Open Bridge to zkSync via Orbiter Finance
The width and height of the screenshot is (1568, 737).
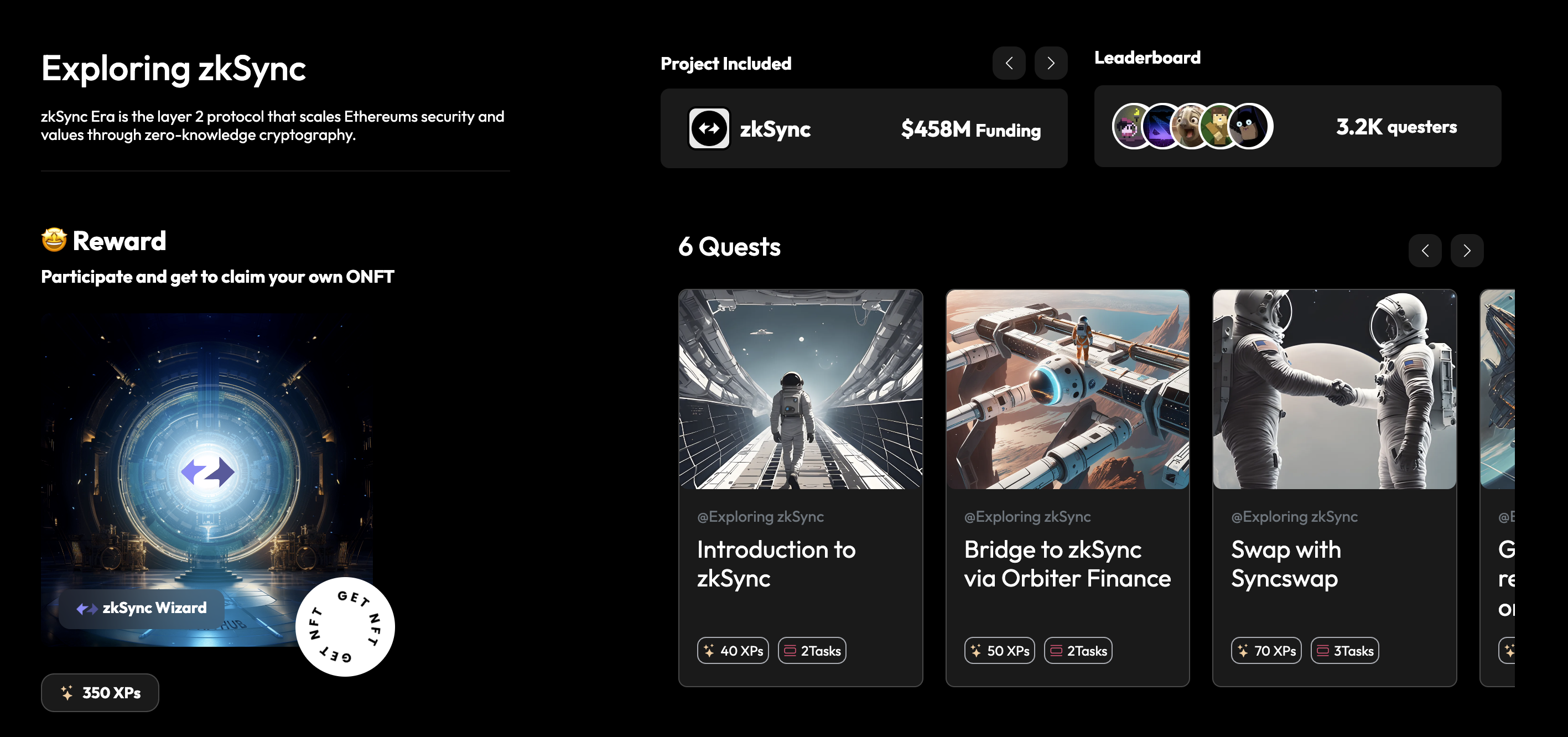point(1066,564)
